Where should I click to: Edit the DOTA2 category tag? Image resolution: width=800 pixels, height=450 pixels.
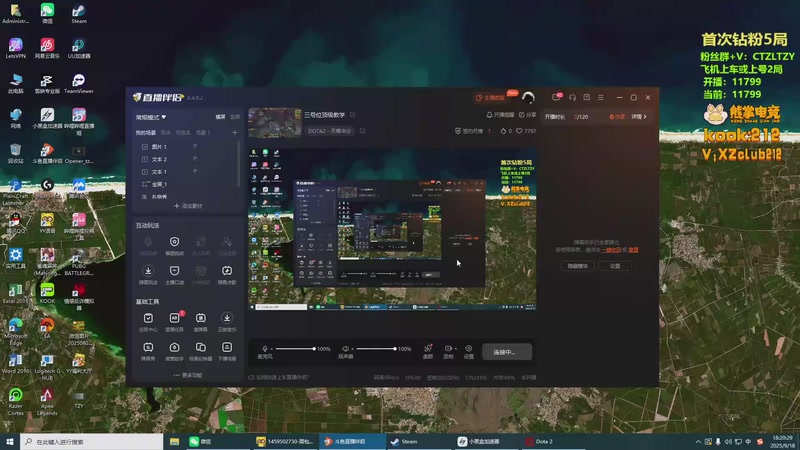(x=363, y=131)
